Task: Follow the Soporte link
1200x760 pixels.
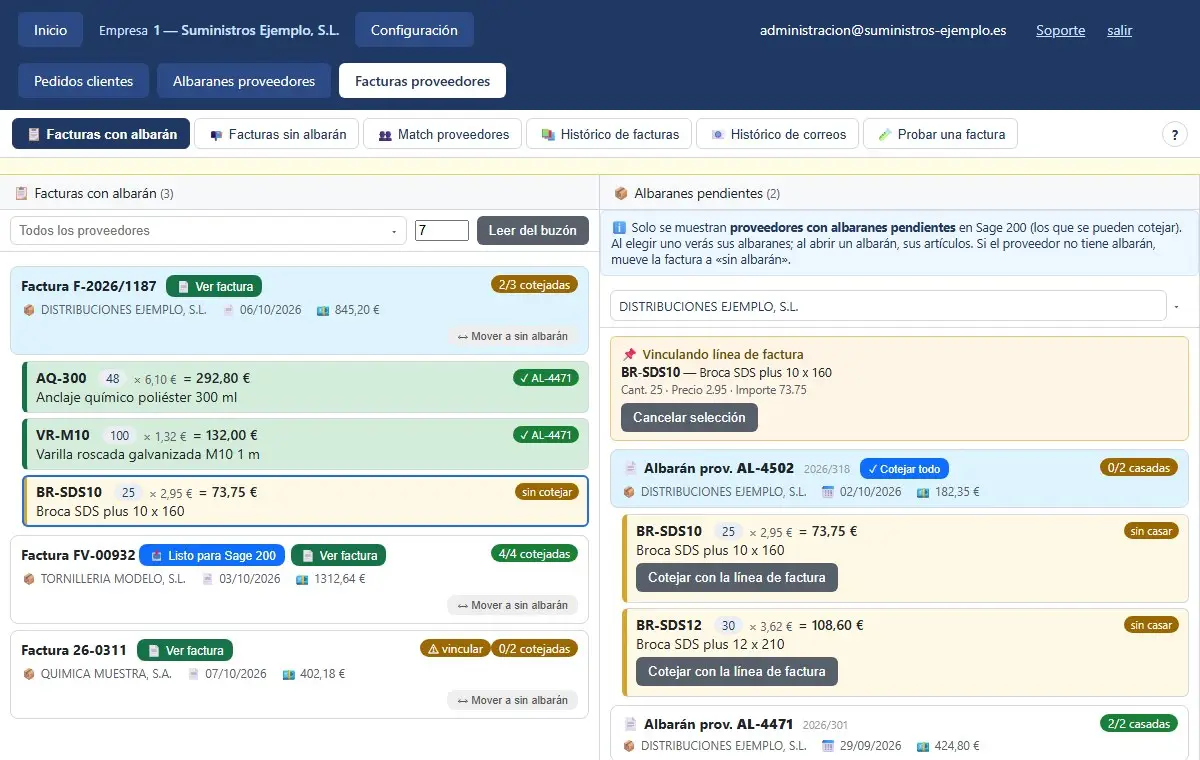Action: [1060, 30]
